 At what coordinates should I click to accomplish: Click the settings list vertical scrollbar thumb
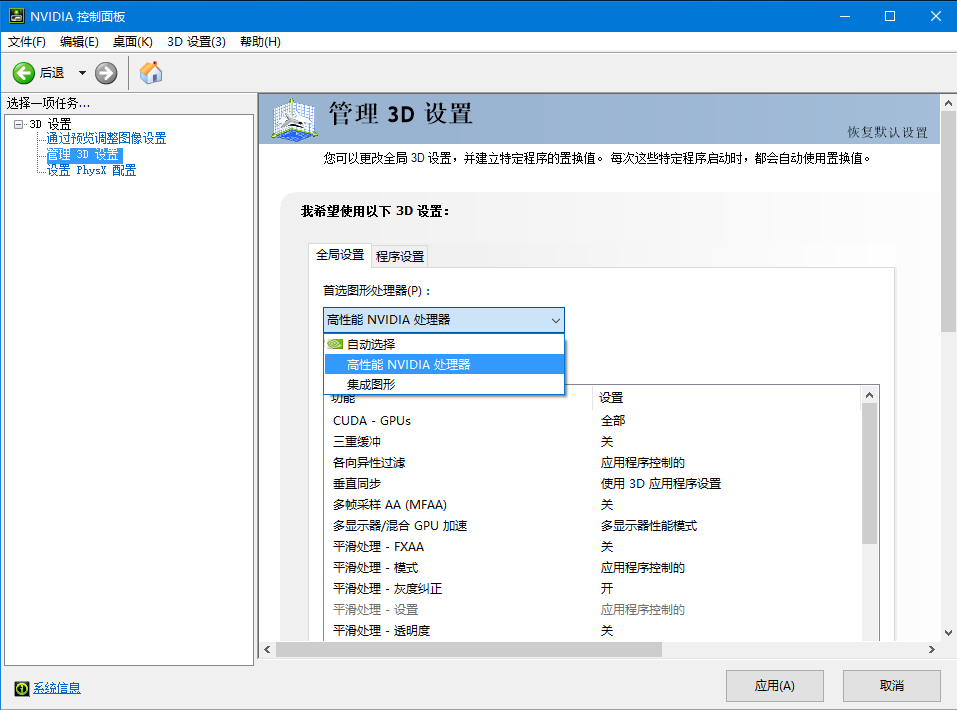coord(870,474)
